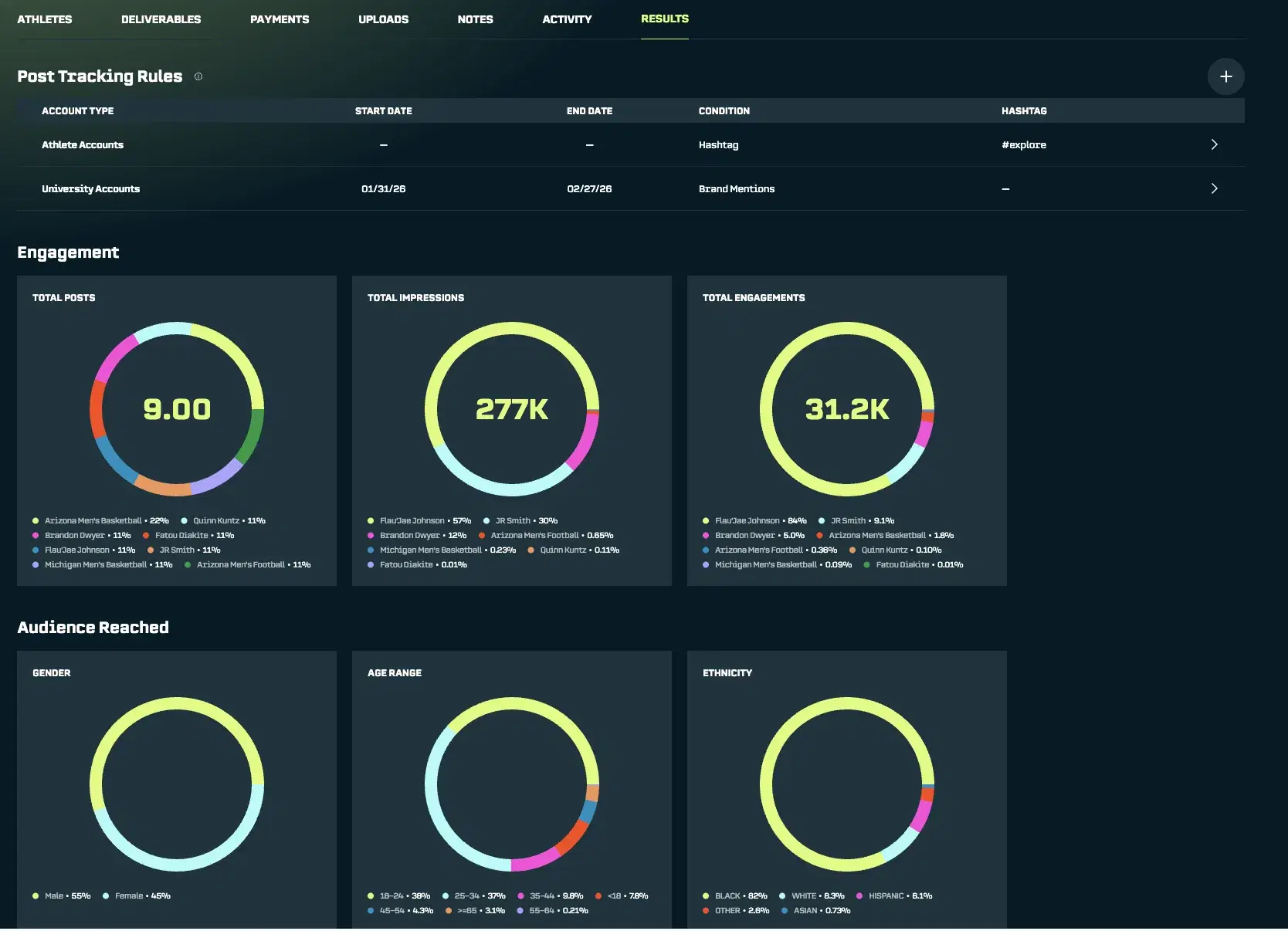The width and height of the screenshot is (1288, 931).
Task: Click the Brand Mentions condition cell
Action: coord(737,188)
